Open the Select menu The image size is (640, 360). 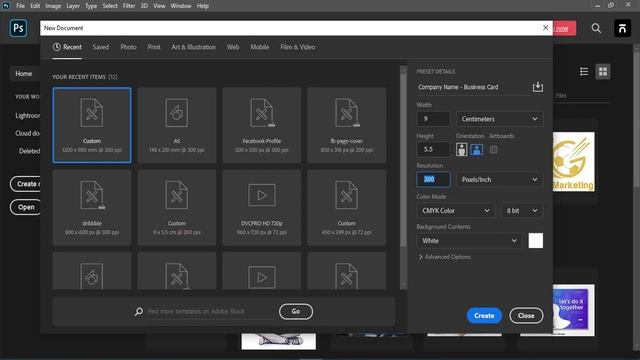click(110, 6)
